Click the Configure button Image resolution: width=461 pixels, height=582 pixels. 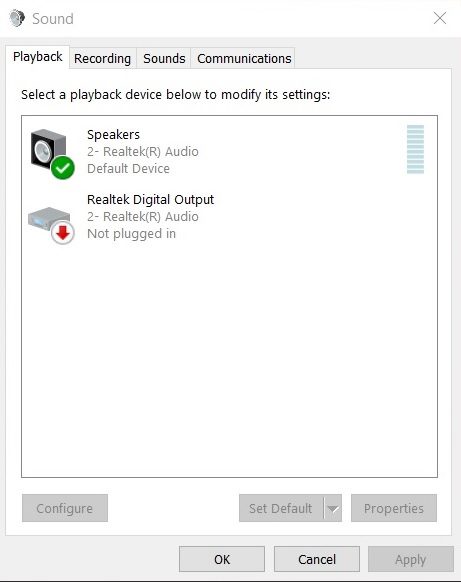(65, 508)
